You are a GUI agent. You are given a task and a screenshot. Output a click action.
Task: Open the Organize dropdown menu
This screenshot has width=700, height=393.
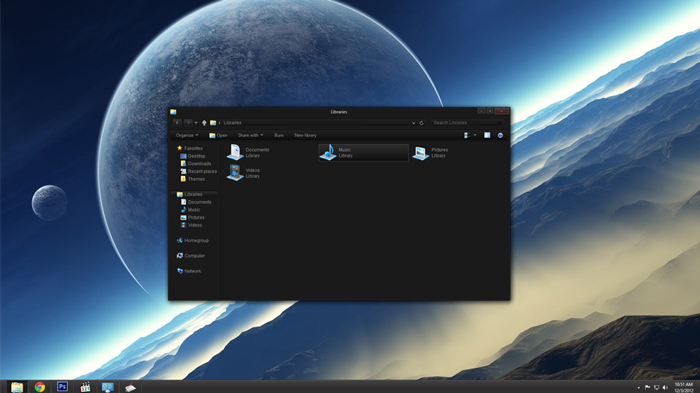(187, 135)
